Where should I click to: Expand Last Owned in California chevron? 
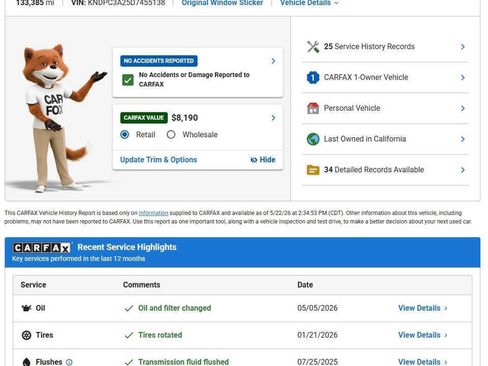coord(463,139)
